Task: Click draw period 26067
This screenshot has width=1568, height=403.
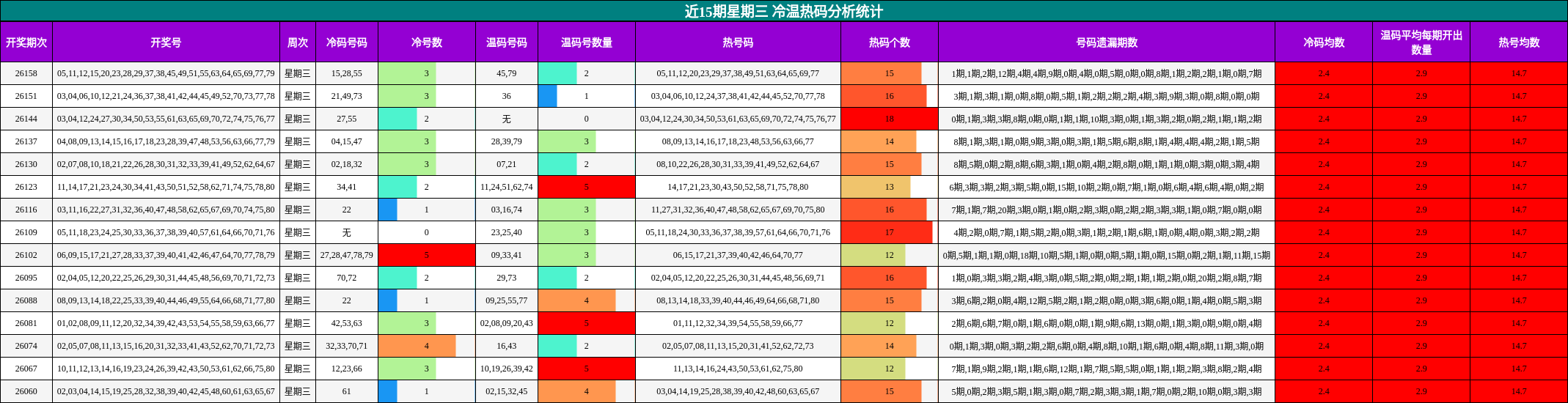Action: [26, 369]
